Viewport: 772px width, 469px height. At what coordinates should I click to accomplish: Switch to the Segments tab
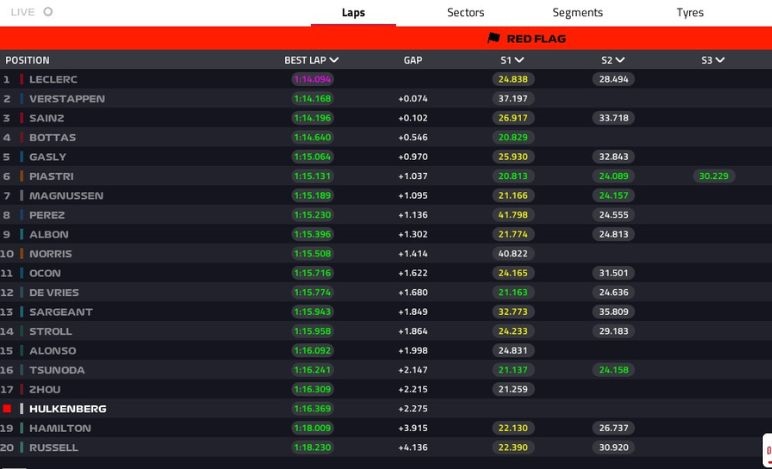[x=577, y=13]
